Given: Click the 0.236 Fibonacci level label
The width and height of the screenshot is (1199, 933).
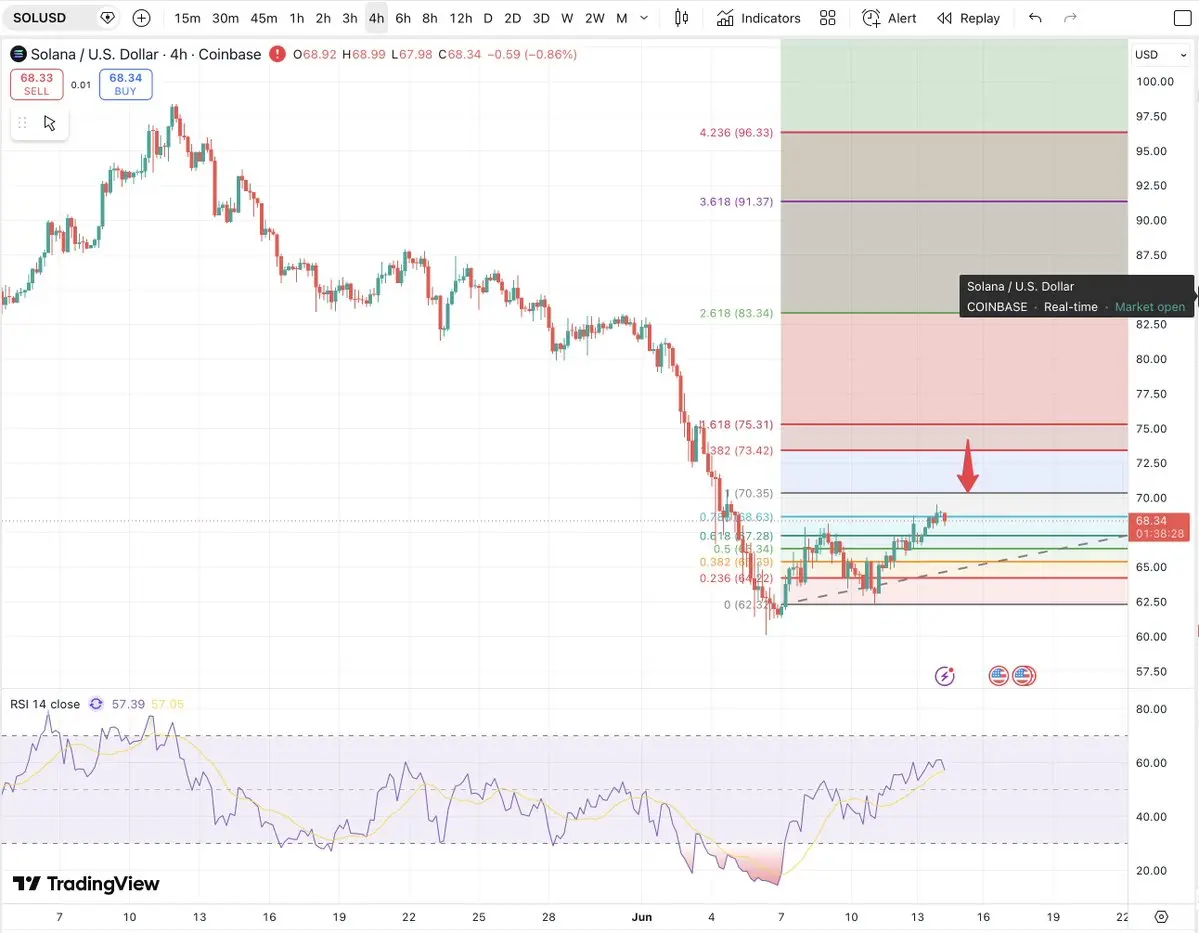Looking at the screenshot, I should pyautogui.click(x=736, y=578).
